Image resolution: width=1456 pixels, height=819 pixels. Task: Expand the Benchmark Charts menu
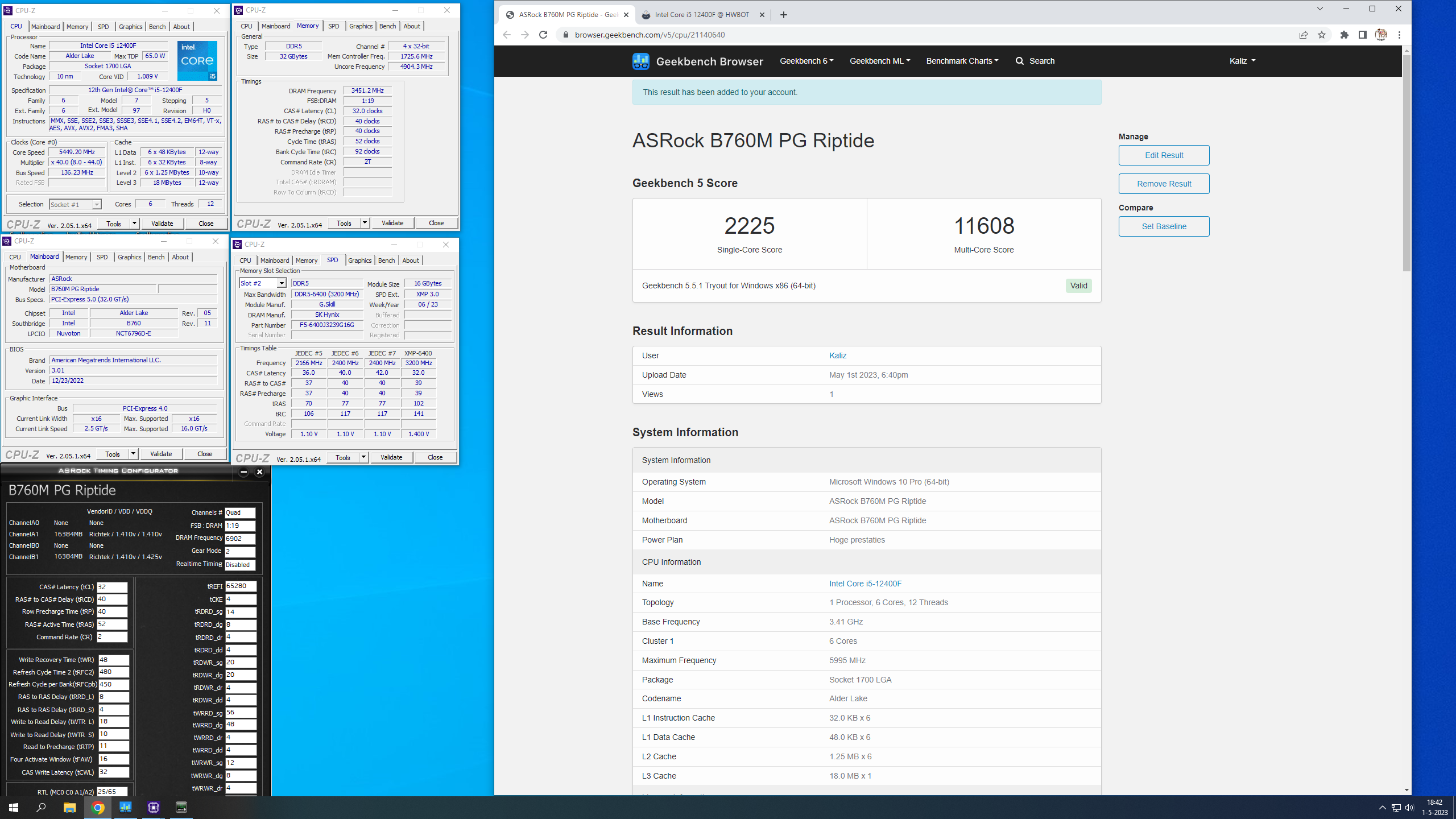point(962,61)
